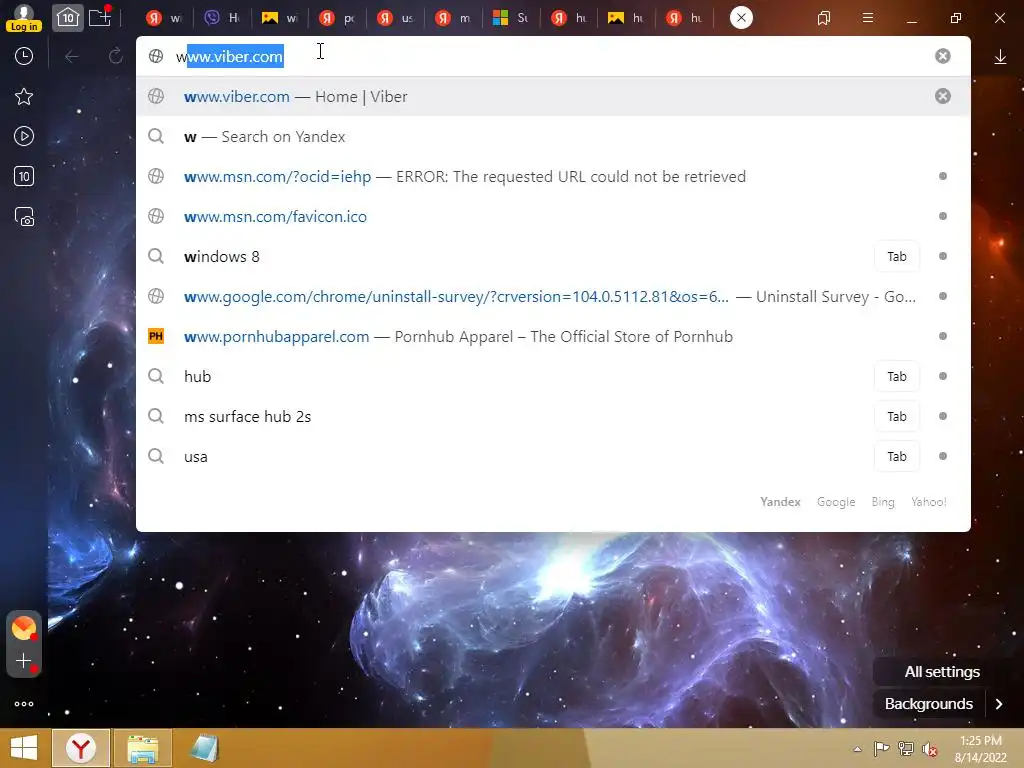Open the bookmarks collections icon in the title bar
This screenshot has width=1024, height=768.
point(824,18)
